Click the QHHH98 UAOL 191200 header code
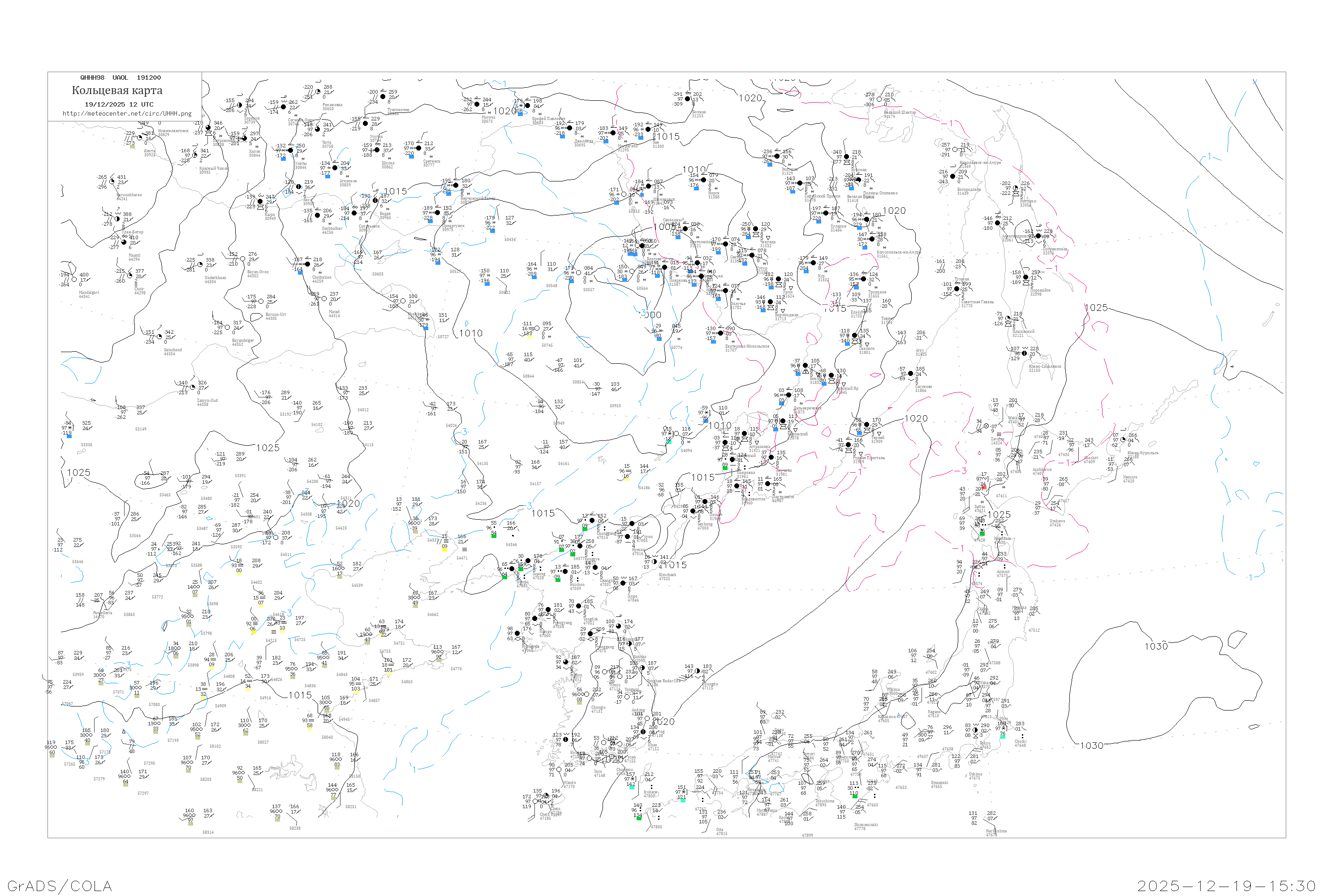The width and height of the screenshot is (1344, 896). point(121,78)
